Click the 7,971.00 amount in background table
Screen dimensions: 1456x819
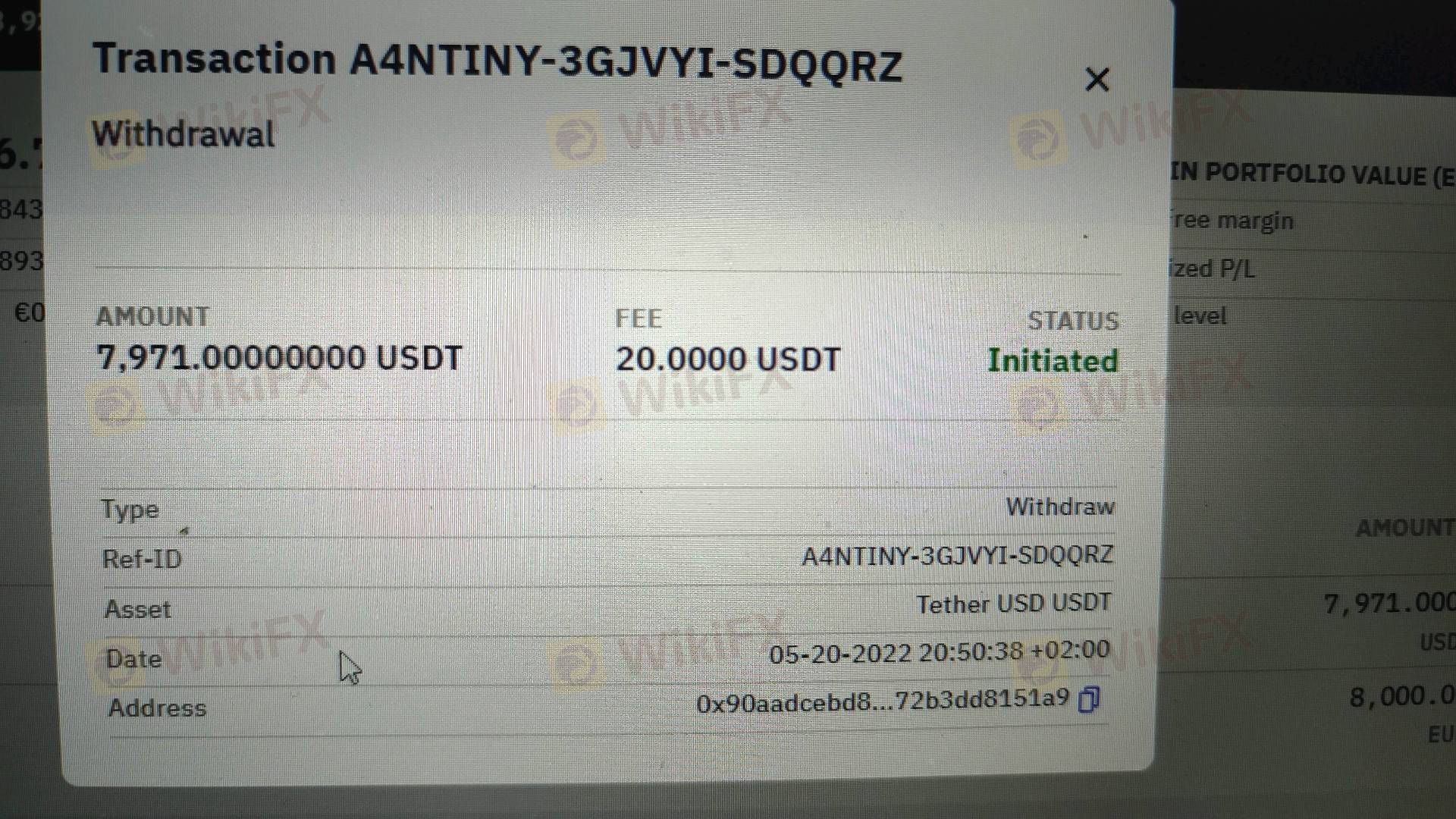pos(1389,604)
